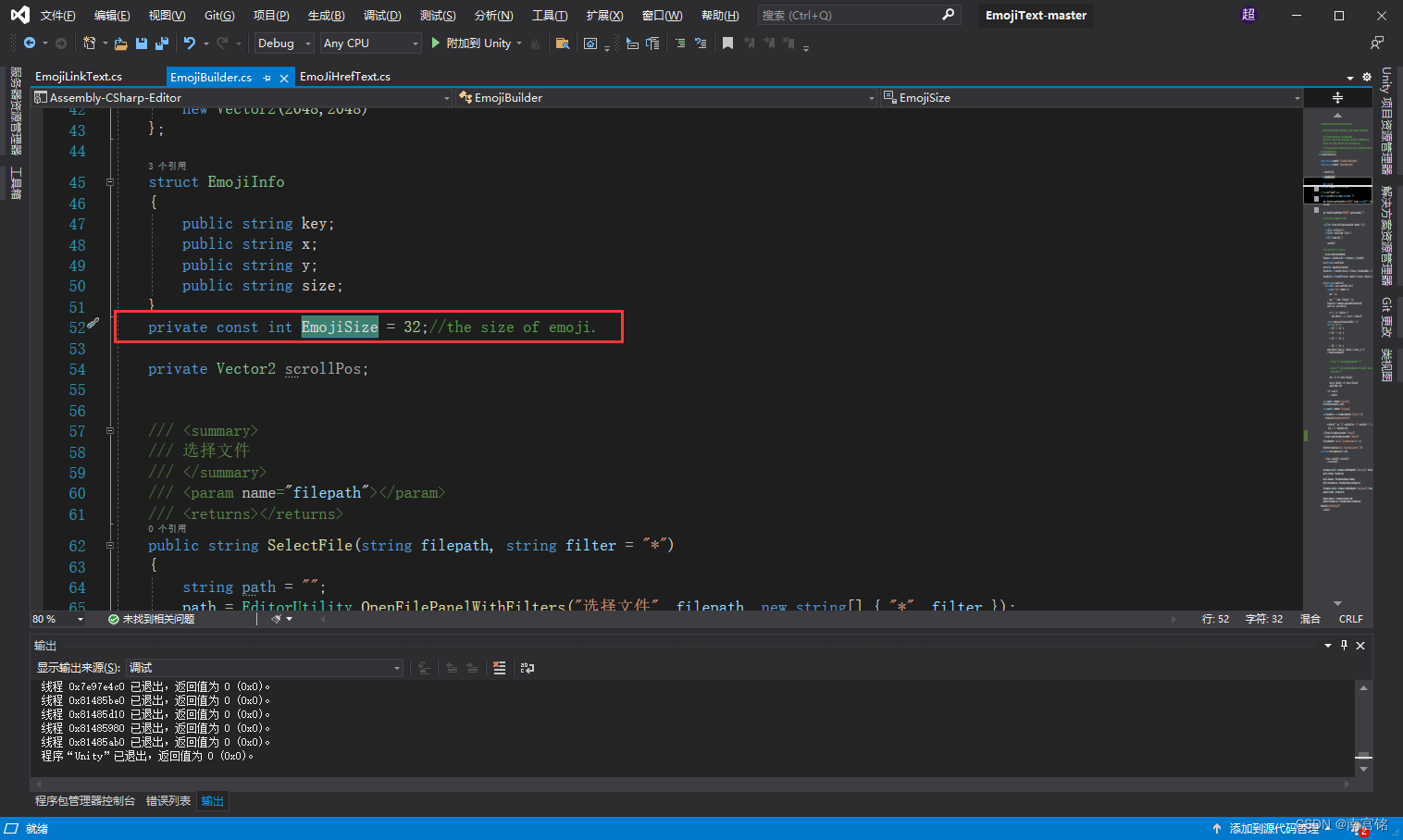1403x840 pixels.
Task: Collapse the summary comment block
Action: 110,431
